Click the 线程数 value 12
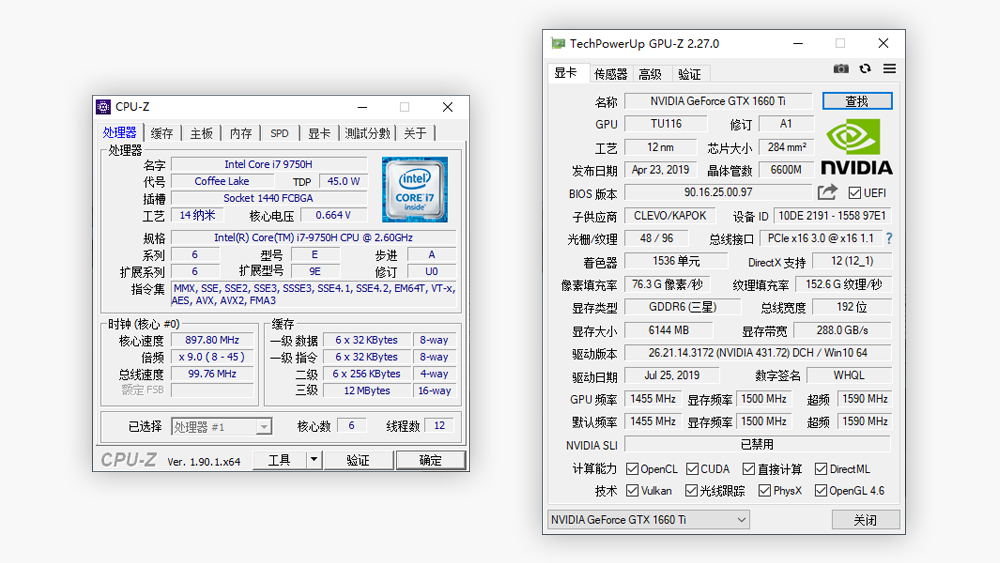Viewport: 1000px width, 563px height. tap(439, 425)
